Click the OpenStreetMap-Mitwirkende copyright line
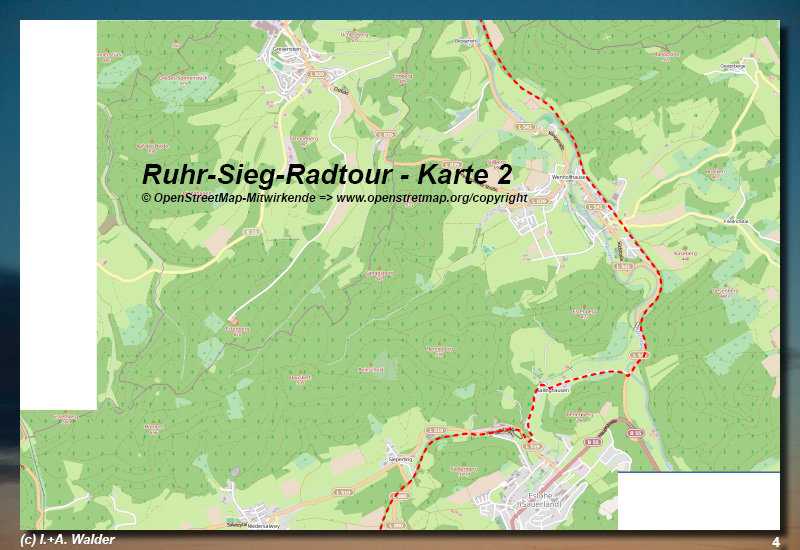Viewport: 800px width, 550px height. click(334, 198)
